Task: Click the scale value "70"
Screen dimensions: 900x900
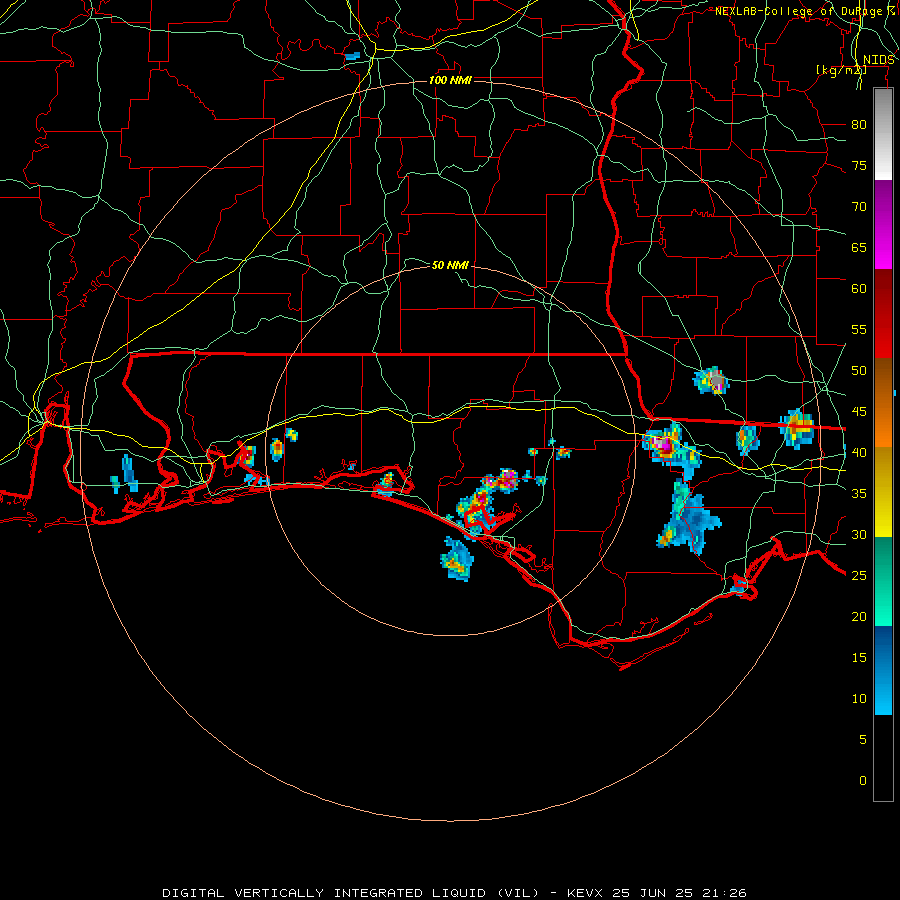Action: pos(859,207)
